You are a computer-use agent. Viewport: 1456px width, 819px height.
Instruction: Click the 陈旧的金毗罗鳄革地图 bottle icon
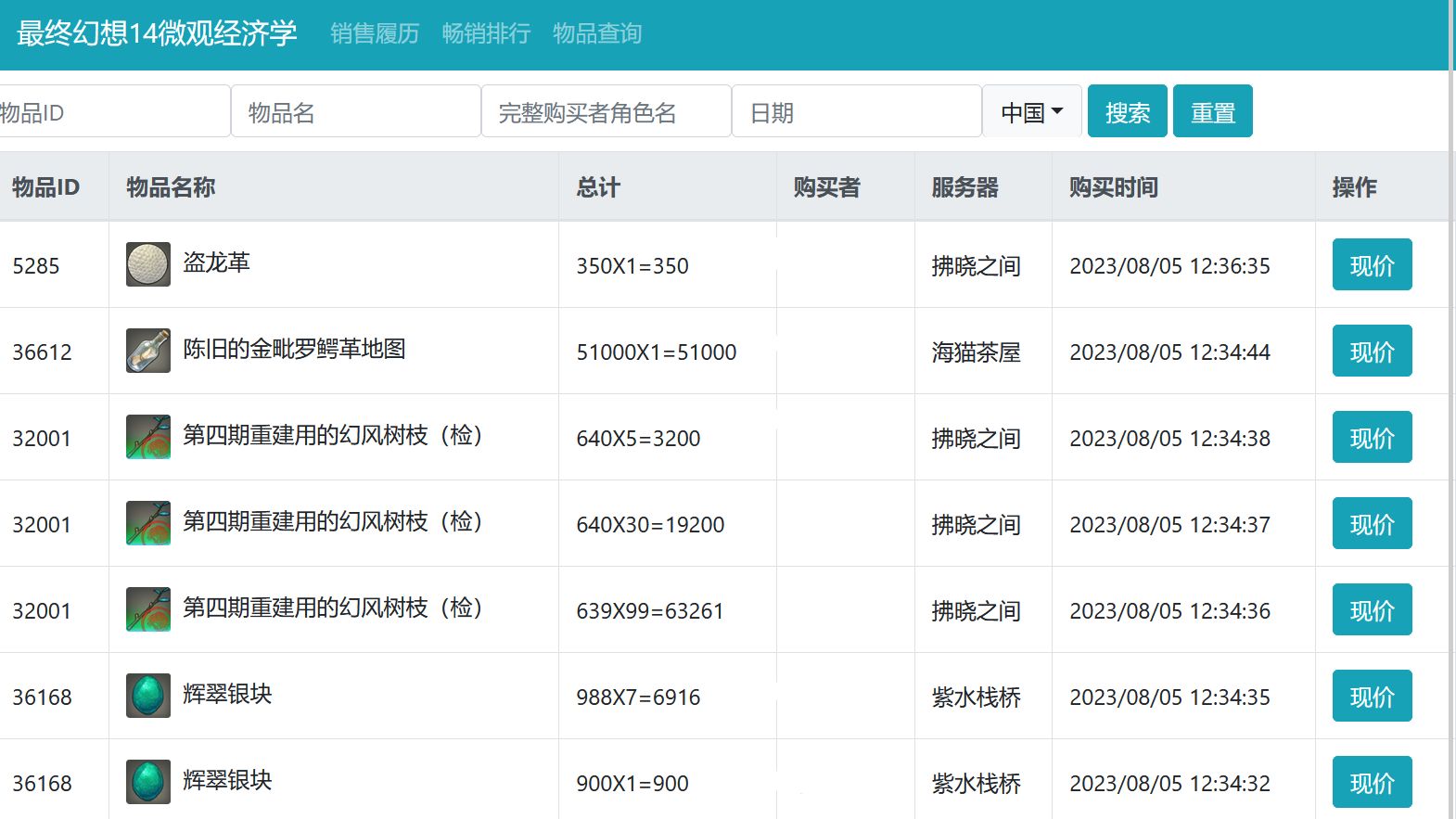pyautogui.click(x=148, y=351)
